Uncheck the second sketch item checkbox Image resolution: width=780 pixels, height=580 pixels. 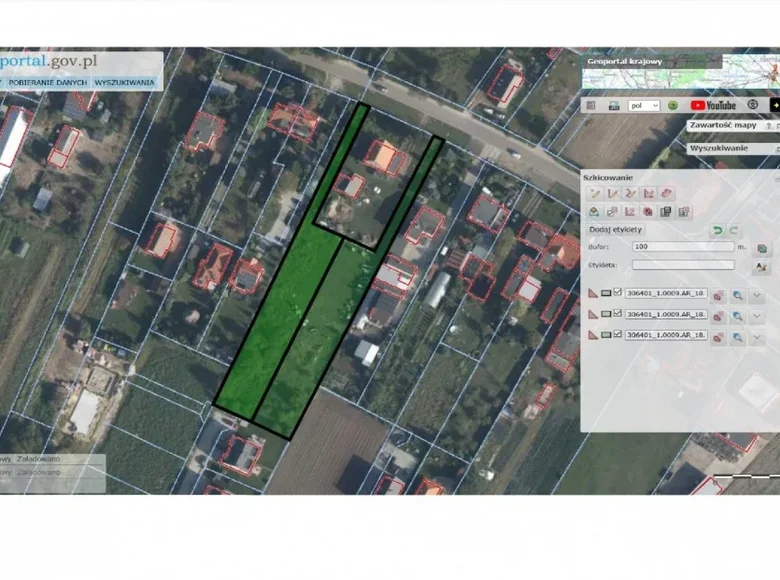618,314
